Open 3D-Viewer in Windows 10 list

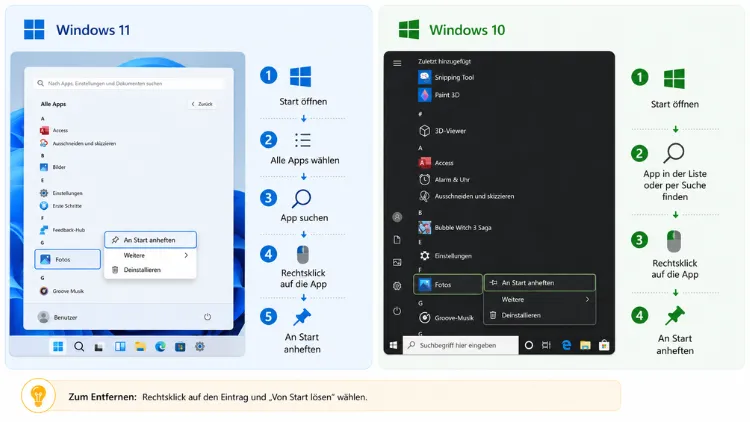[442, 131]
